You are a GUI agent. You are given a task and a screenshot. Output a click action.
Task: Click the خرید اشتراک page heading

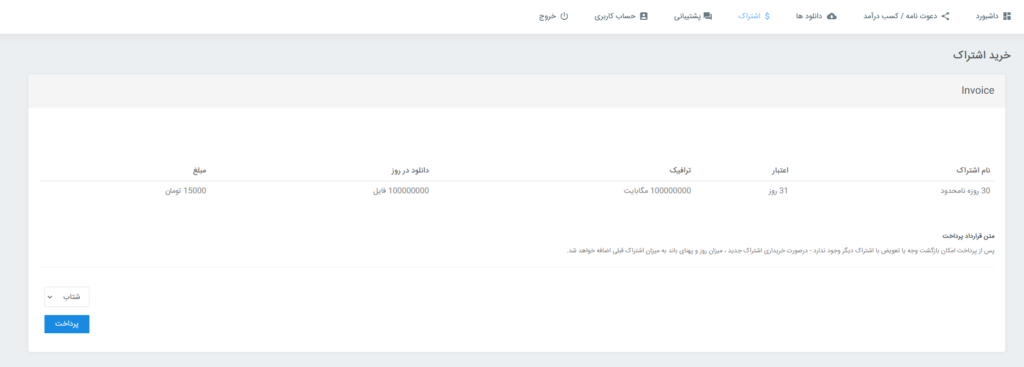click(982, 55)
